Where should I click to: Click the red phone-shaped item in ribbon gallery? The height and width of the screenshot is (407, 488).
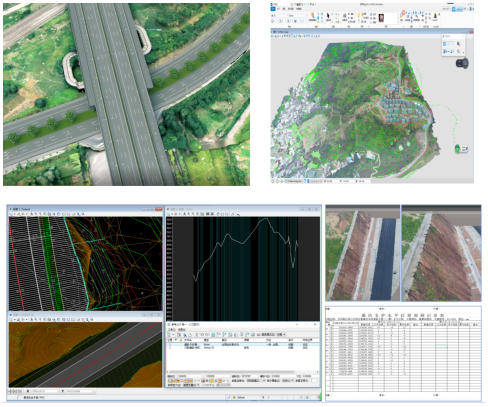pyautogui.click(x=382, y=18)
